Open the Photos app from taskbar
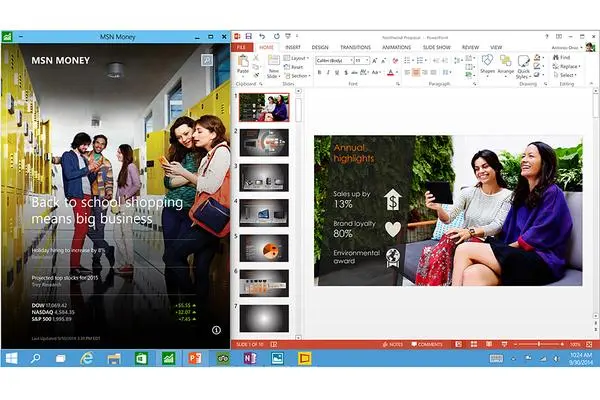The width and height of the screenshot is (600, 400). tap(277, 358)
